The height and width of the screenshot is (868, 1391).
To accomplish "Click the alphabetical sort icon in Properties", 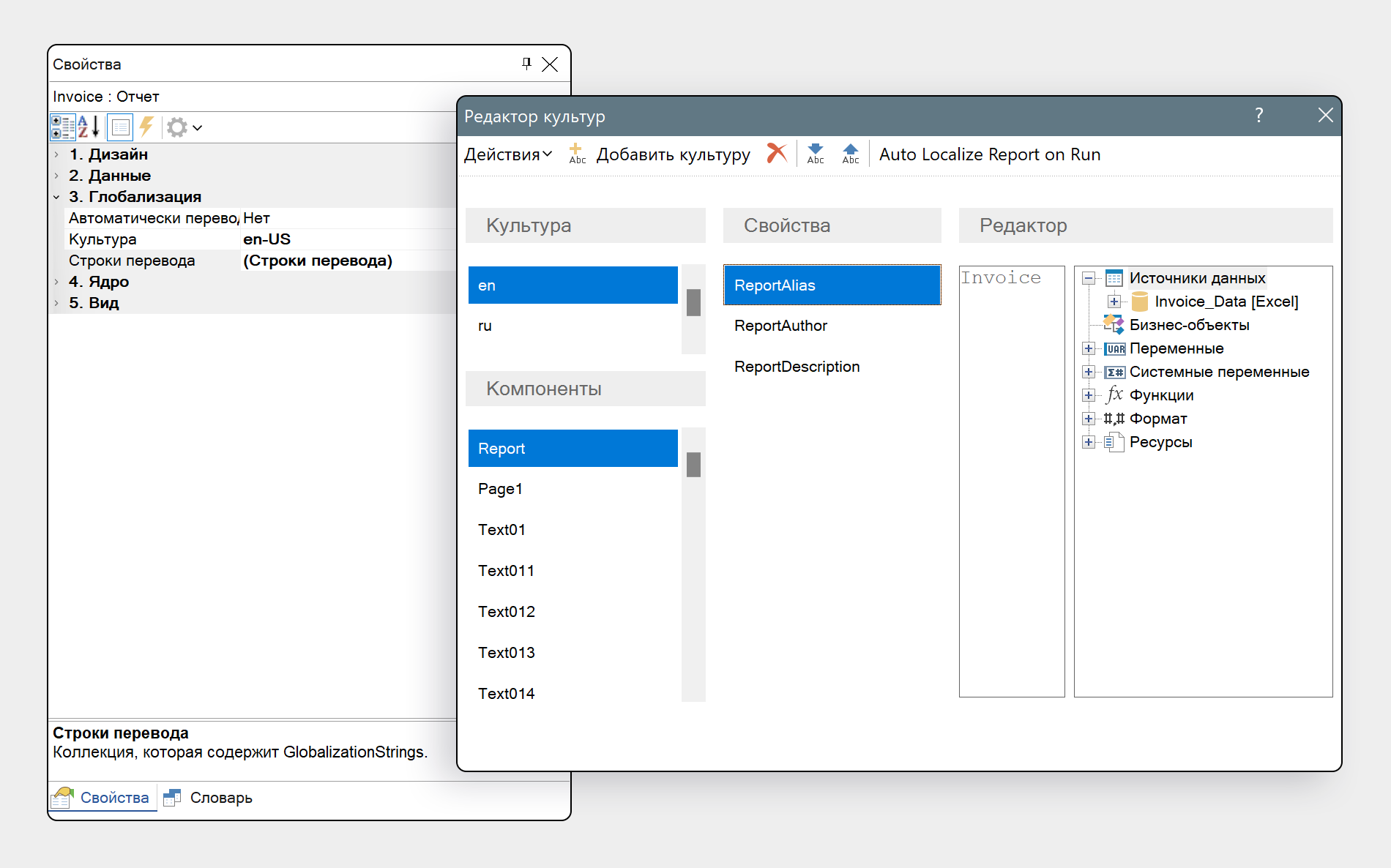I will (89, 127).
